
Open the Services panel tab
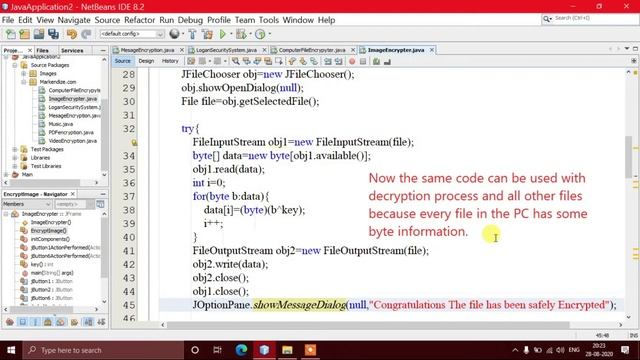[x=72, y=51]
